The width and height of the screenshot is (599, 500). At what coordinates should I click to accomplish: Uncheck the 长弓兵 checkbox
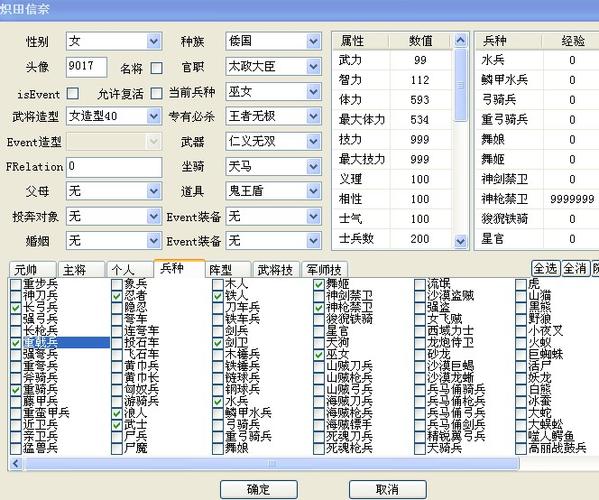point(16,308)
